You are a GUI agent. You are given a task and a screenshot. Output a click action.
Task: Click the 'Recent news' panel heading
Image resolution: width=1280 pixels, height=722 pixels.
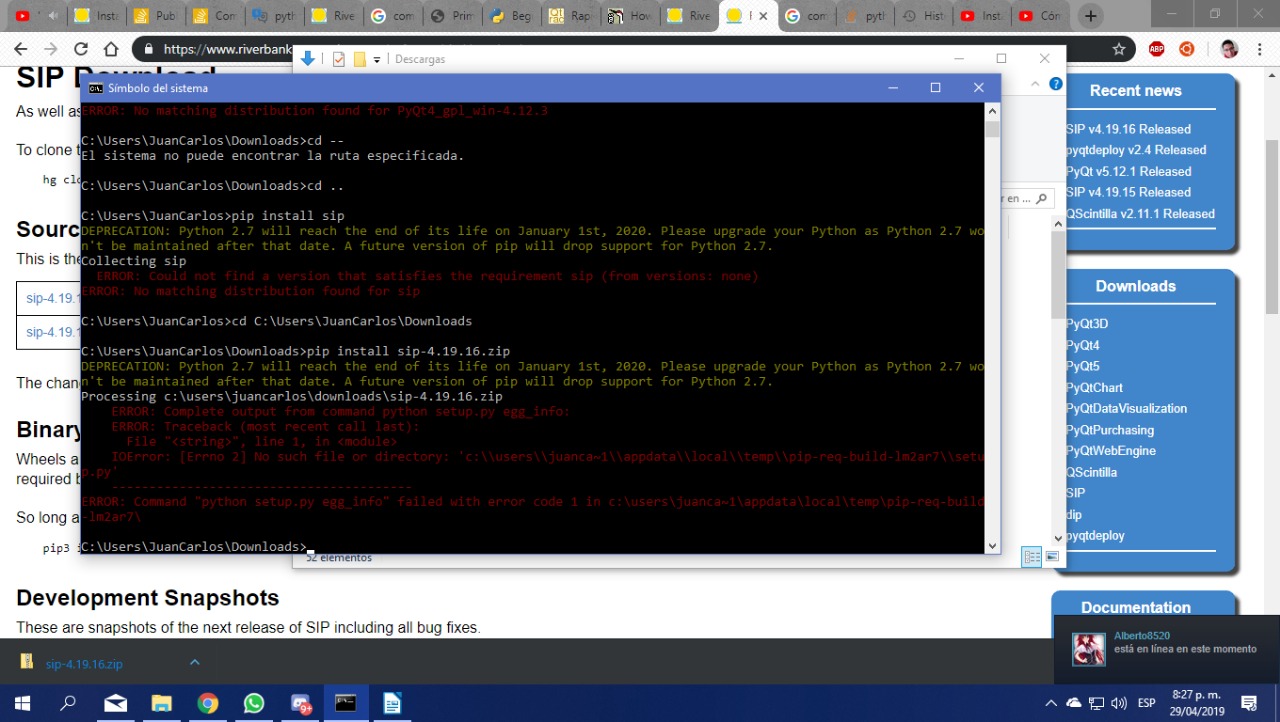[1136, 91]
